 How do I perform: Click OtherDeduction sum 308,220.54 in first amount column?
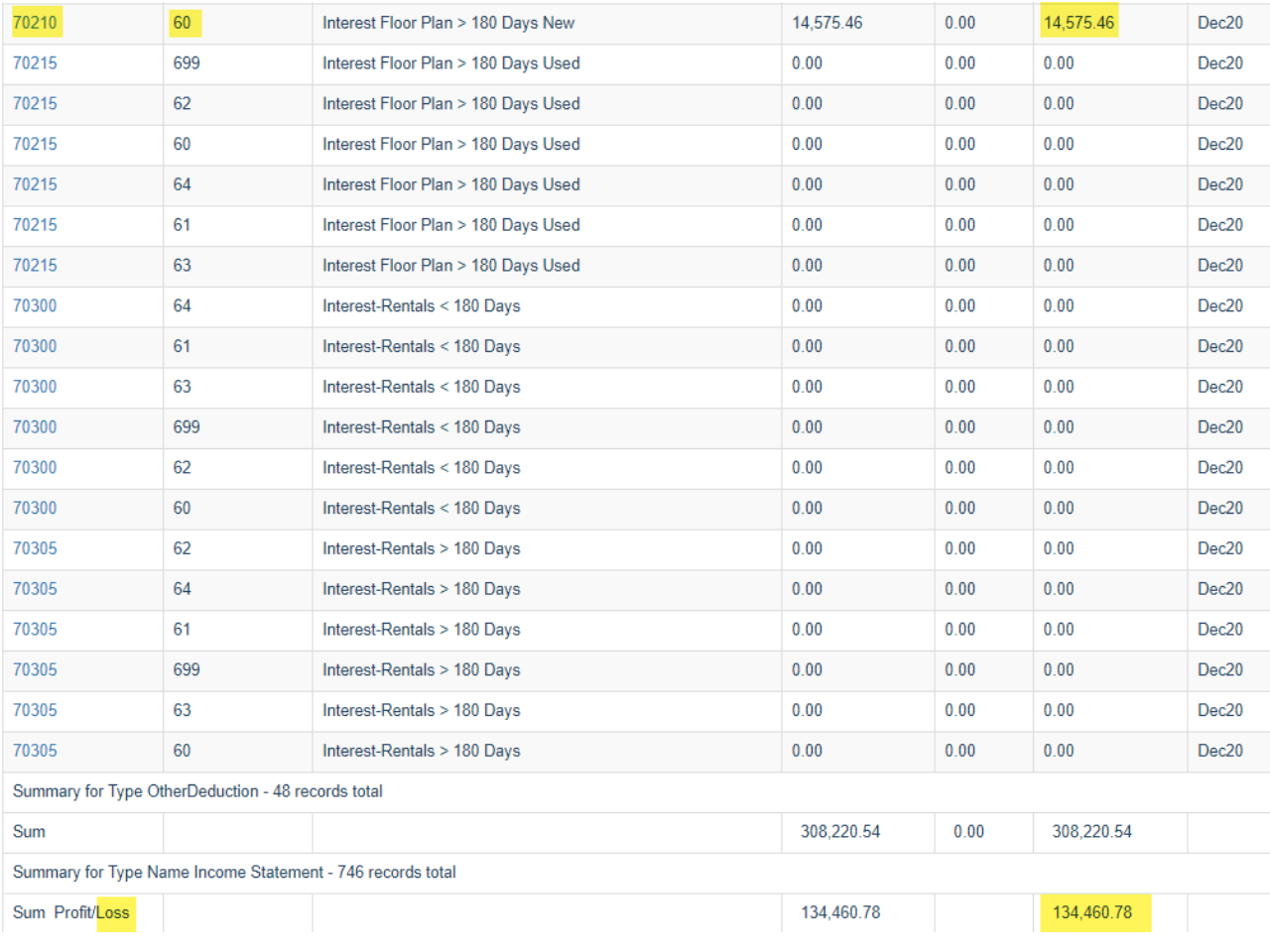coord(840,832)
